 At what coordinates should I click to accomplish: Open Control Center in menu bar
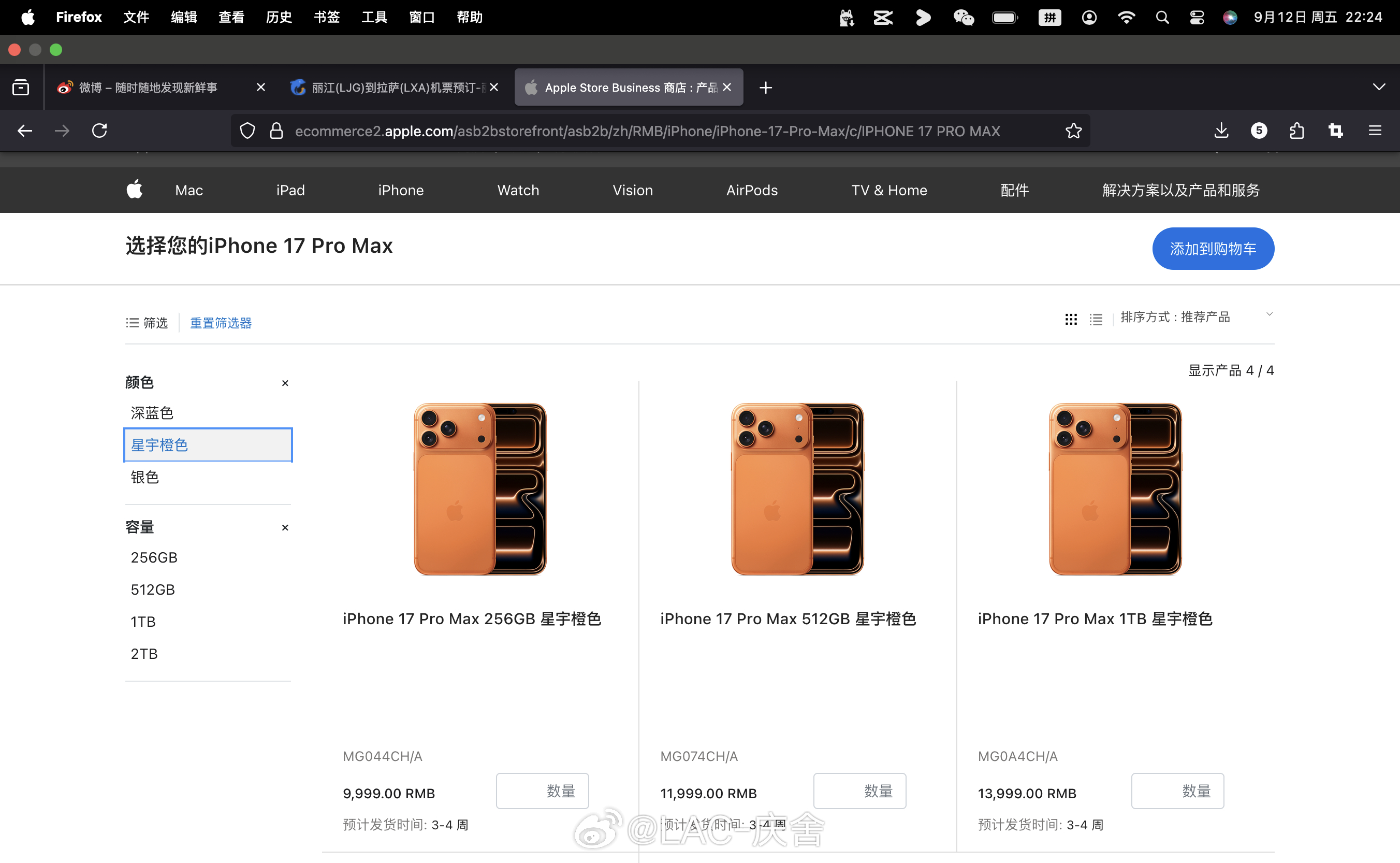1197,17
